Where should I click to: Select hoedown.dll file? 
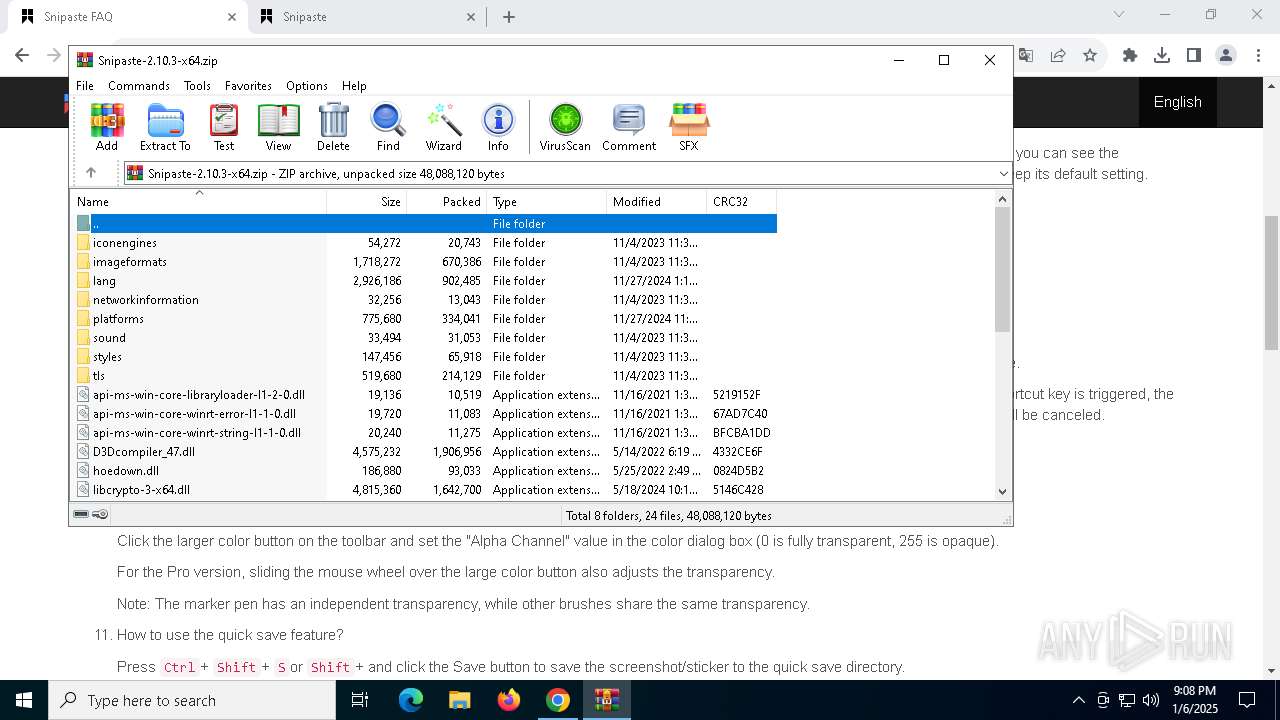coord(126,471)
